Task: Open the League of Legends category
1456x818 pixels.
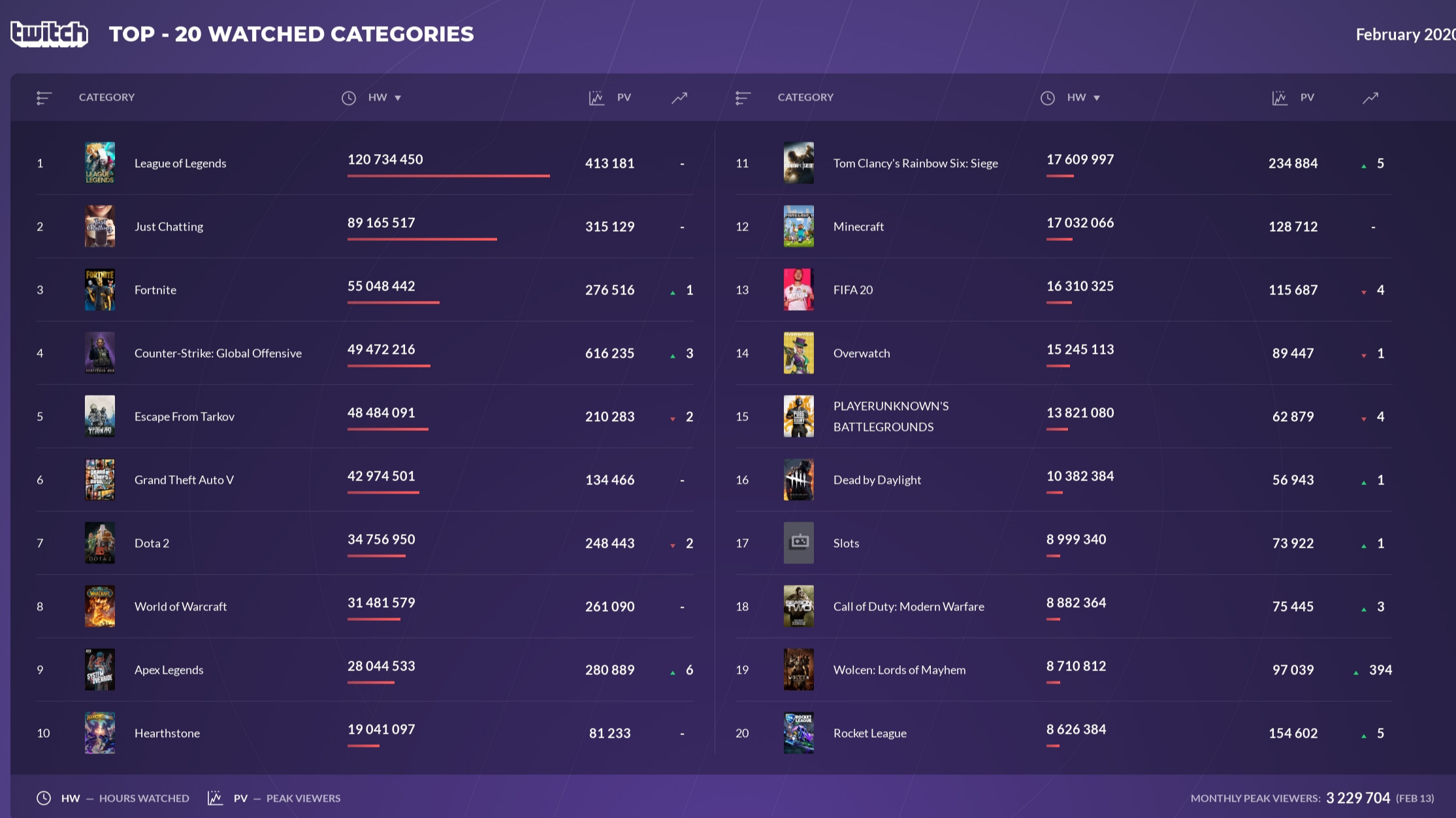Action: pos(180,163)
